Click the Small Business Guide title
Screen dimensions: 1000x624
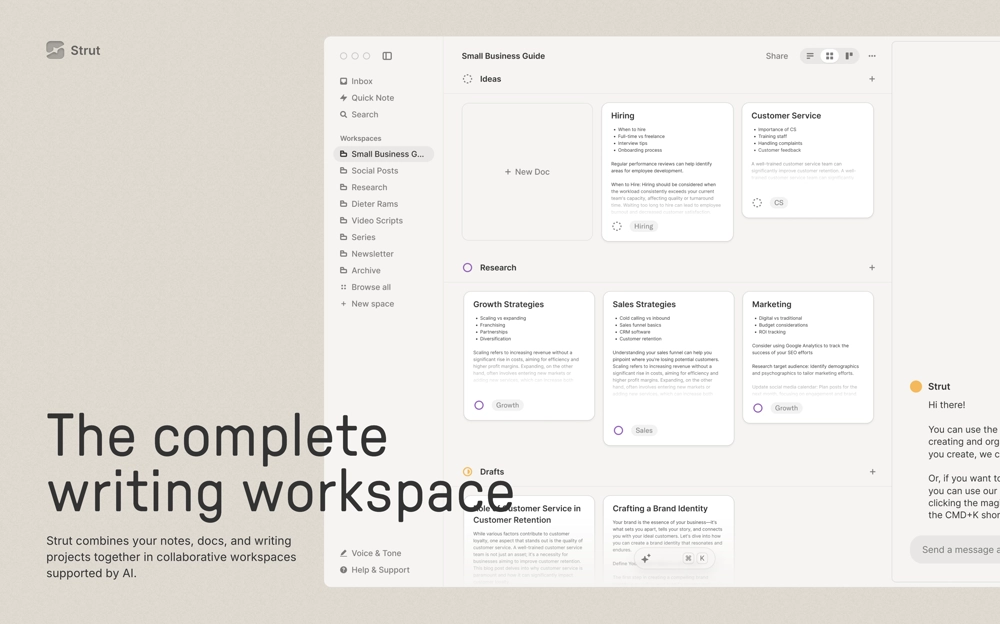tap(503, 56)
